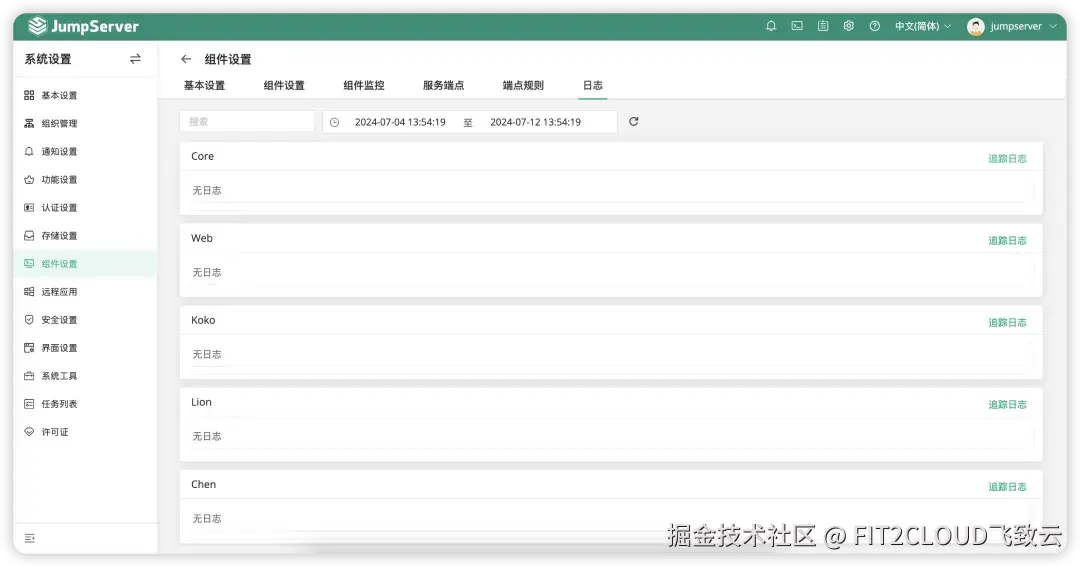The height and width of the screenshot is (567, 1080).
Task: Click the clock icon in the date range picker
Action: point(335,122)
